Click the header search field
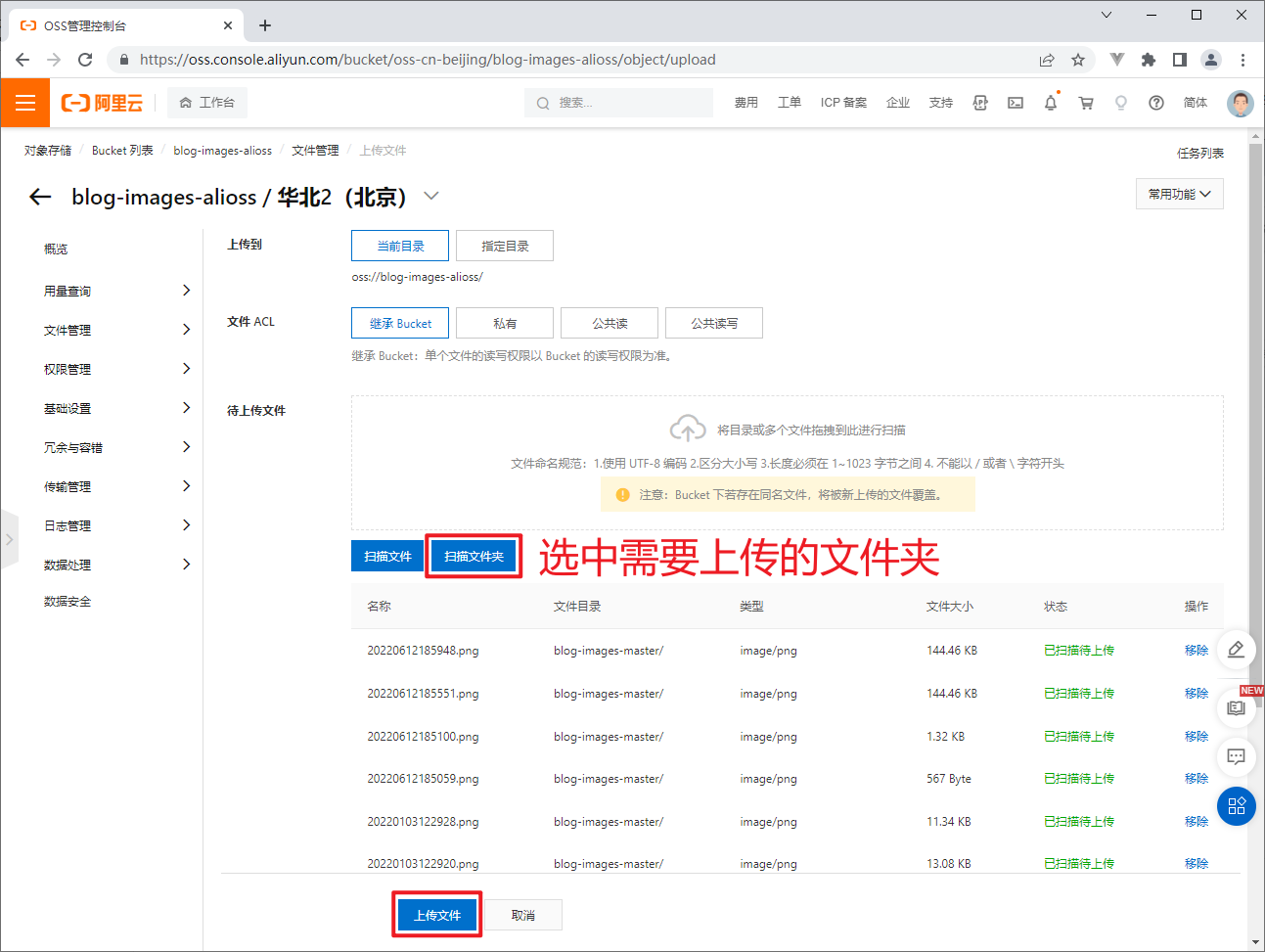 [618, 103]
